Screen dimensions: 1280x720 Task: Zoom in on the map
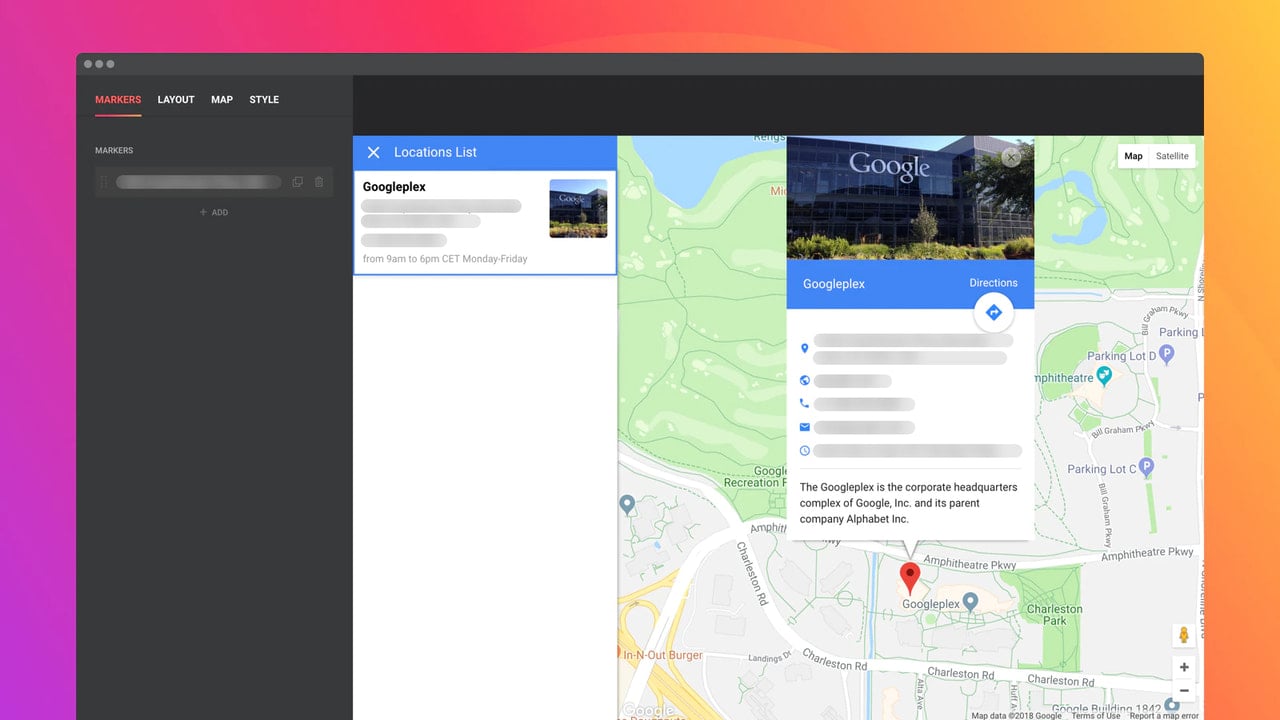coord(1184,667)
